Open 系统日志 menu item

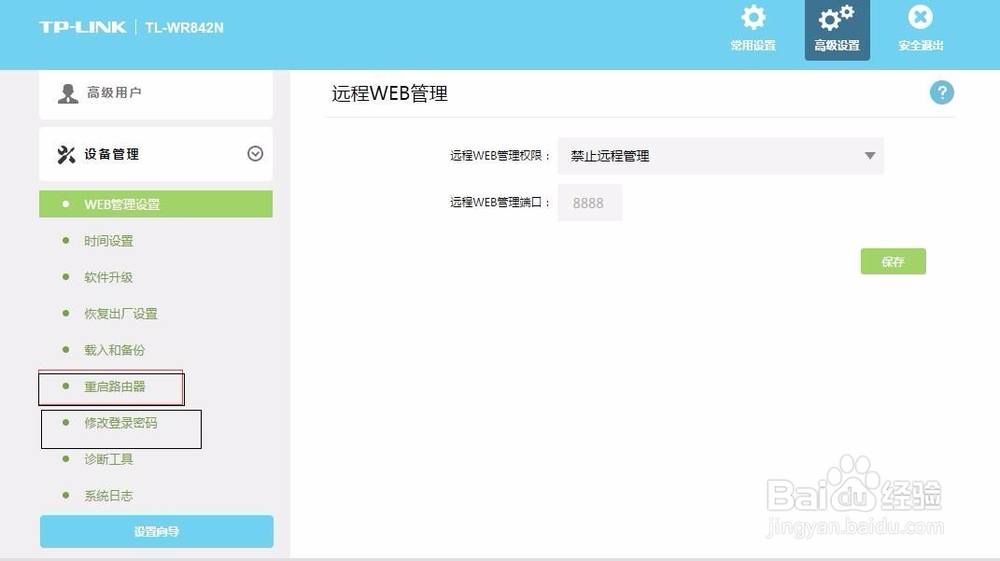108,495
